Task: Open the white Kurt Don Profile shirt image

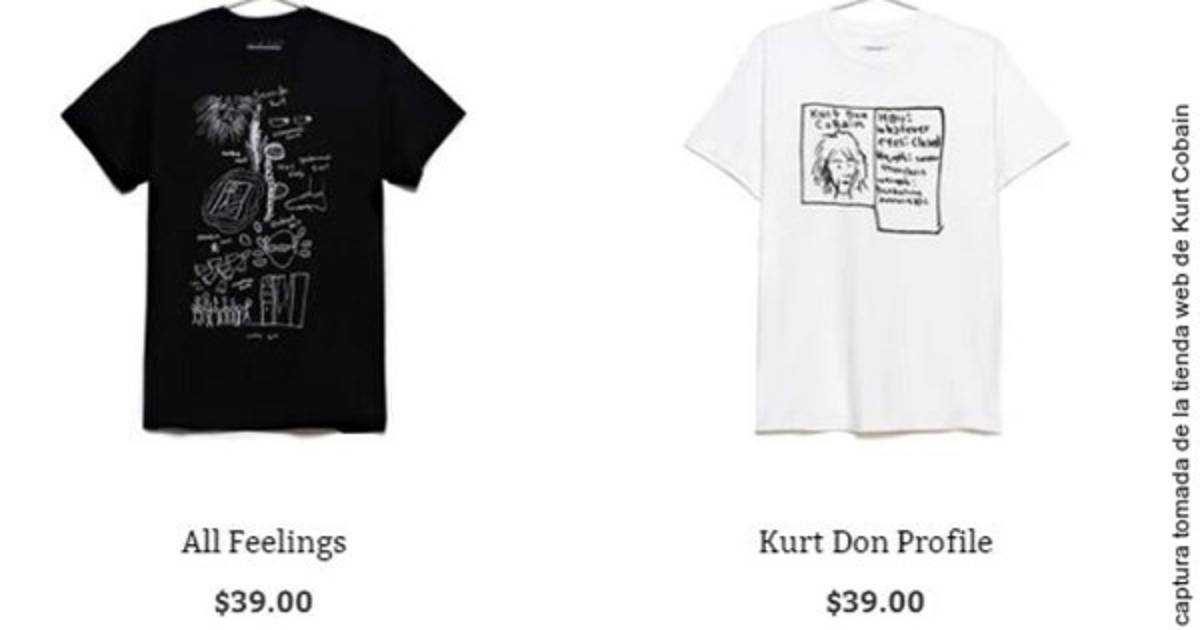Action: (x=878, y=222)
